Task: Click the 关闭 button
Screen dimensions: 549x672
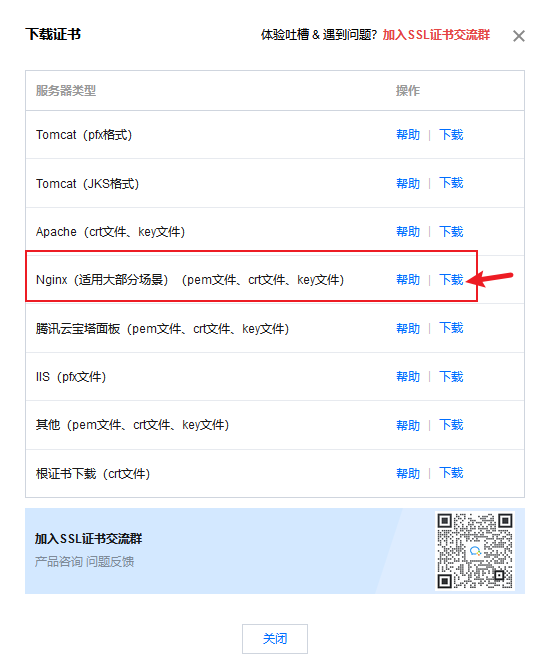Action: (275, 639)
